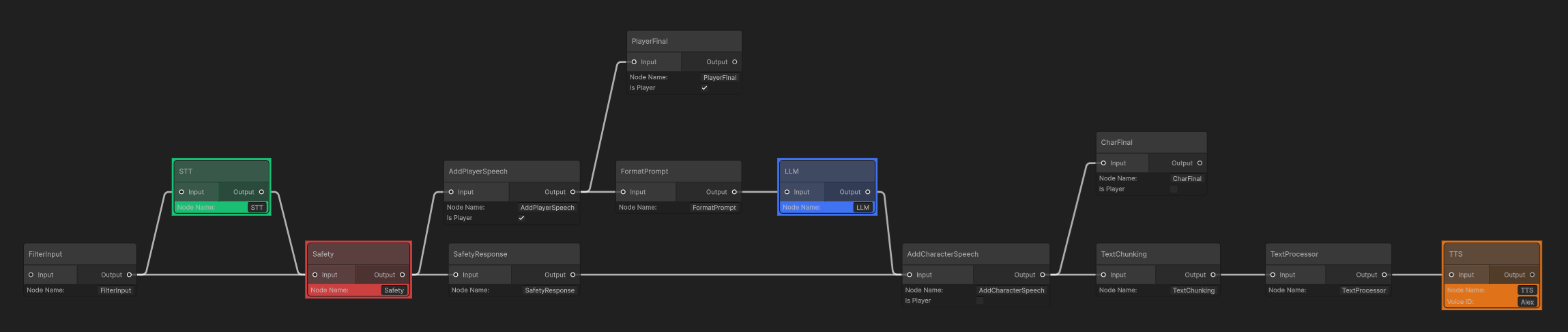Image resolution: width=1568 pixels, height=332 pixels.
Task: Edit the SafetyResponse Node Name field
Action: pos(549,290)
